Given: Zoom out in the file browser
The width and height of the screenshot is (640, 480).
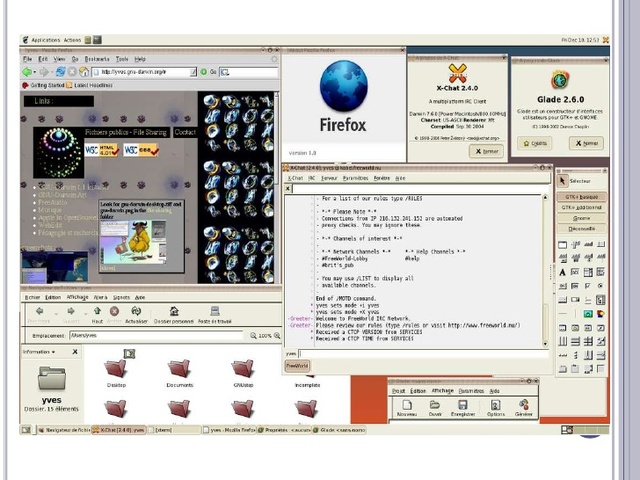Looking at the screenshot, I should [x=253, y=336].
